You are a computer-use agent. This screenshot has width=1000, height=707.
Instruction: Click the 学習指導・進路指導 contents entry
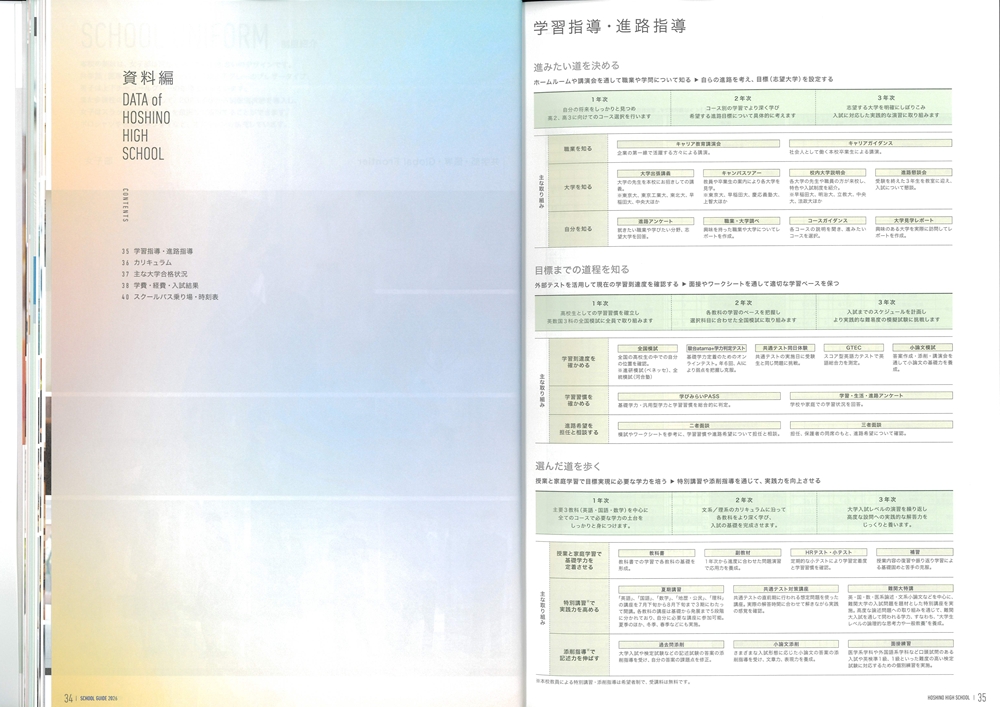165,249
